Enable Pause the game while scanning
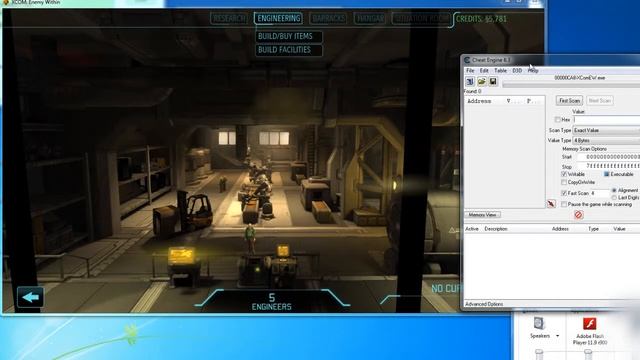640x360 pixels. pyautogui.click(x=564, y=204)
